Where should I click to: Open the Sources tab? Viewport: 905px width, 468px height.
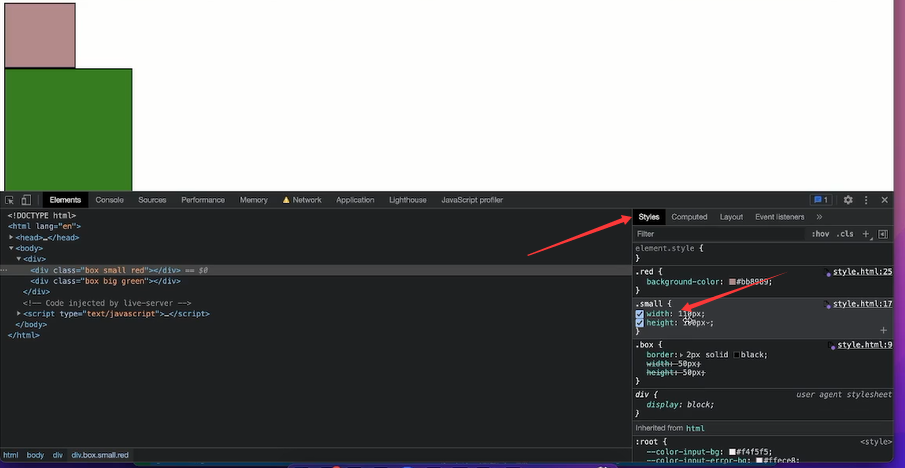(152, 200)
